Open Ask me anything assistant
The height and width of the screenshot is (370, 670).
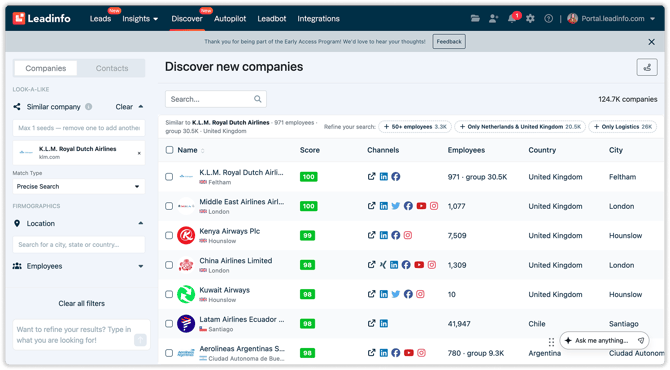604,341
